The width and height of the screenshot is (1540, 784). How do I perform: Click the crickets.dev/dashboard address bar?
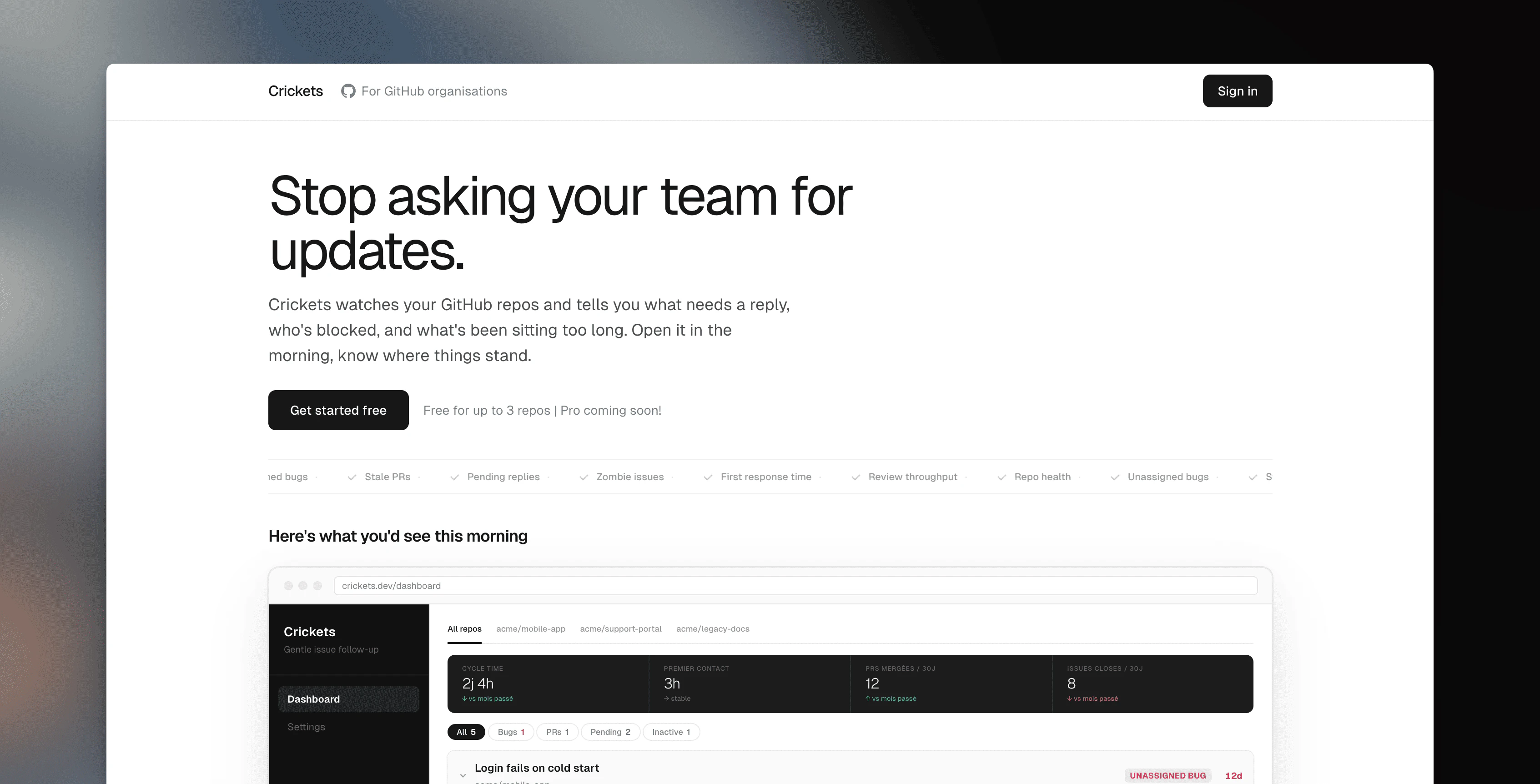click(x=795, y=586)
